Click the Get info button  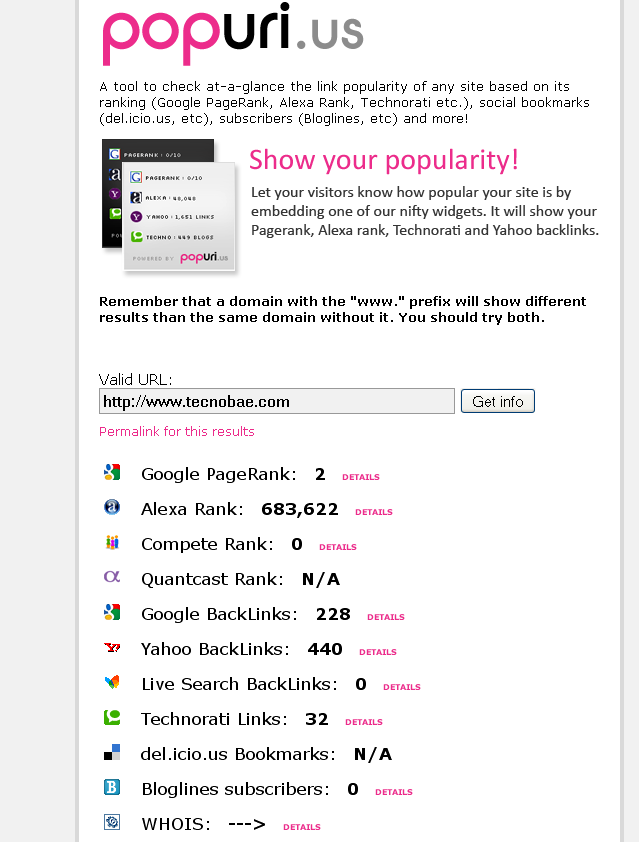point(498,401)
